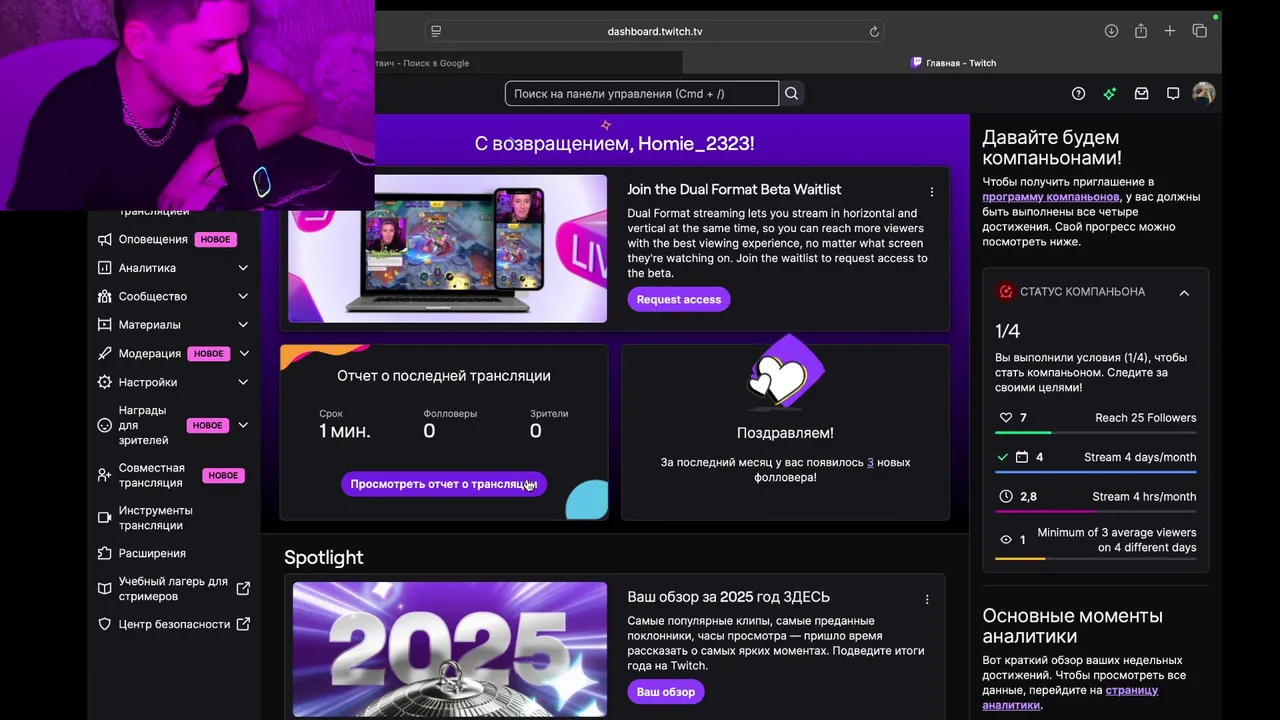
Task: Click the НОВОЕ badge beside Модерация
Action: (x=209, y=353)
